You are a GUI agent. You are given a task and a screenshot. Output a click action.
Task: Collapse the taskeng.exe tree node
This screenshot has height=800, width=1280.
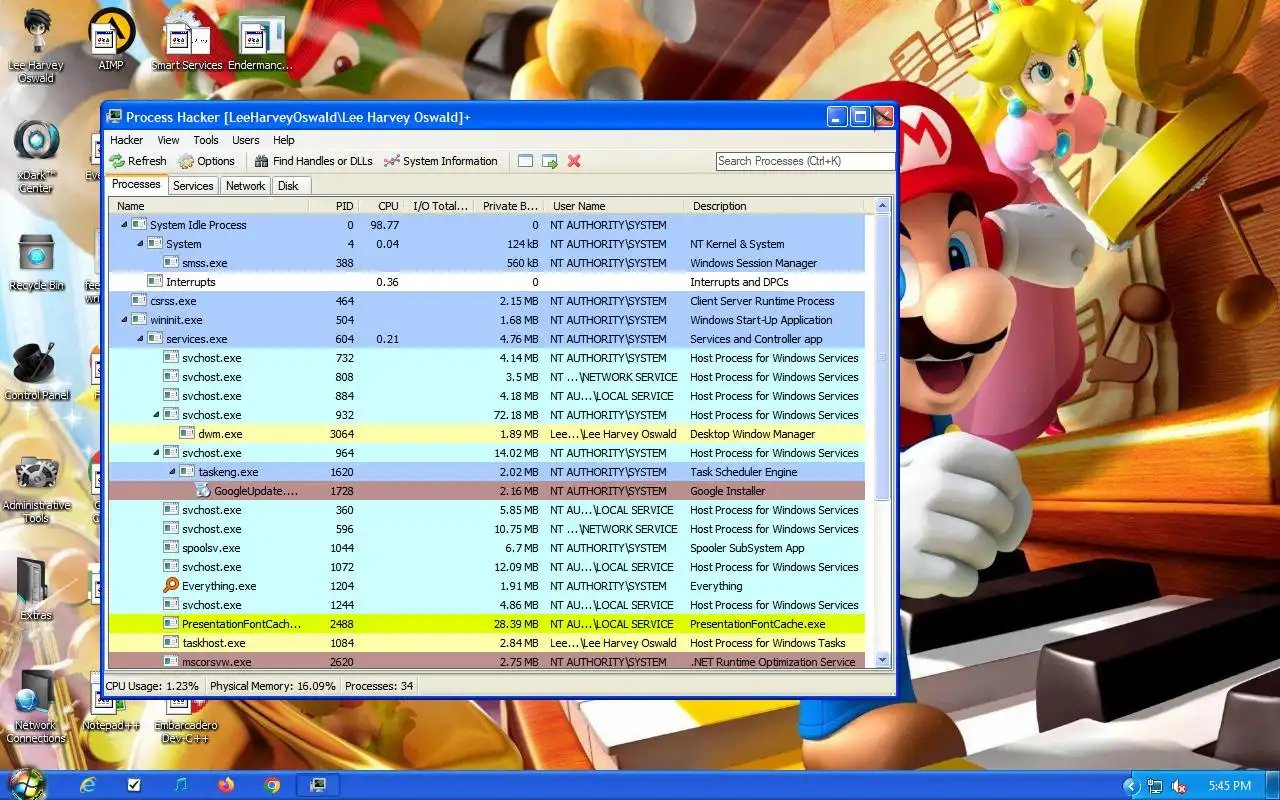[x=172, y=472]
